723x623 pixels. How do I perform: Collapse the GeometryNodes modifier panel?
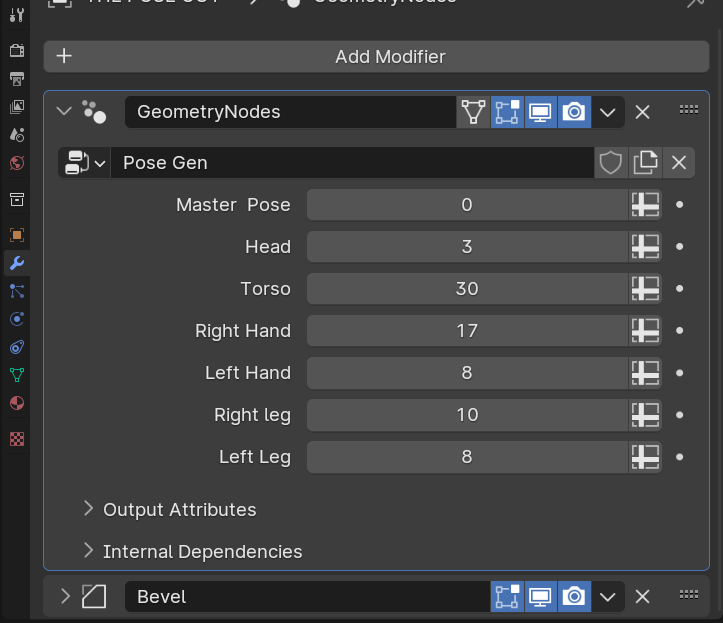[64, 112]
